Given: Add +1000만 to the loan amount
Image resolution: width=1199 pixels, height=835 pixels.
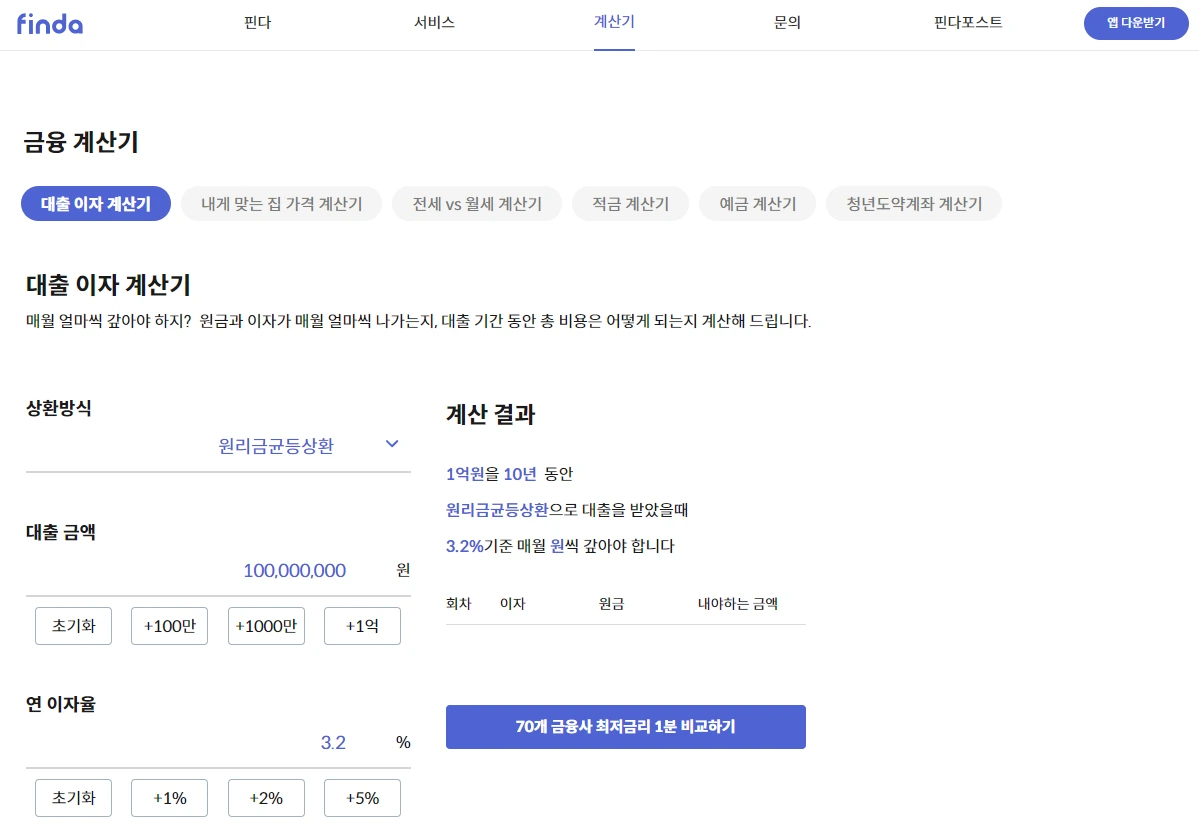Looking at the screenshot, I should pyautogui.click(x=266, y=625).
